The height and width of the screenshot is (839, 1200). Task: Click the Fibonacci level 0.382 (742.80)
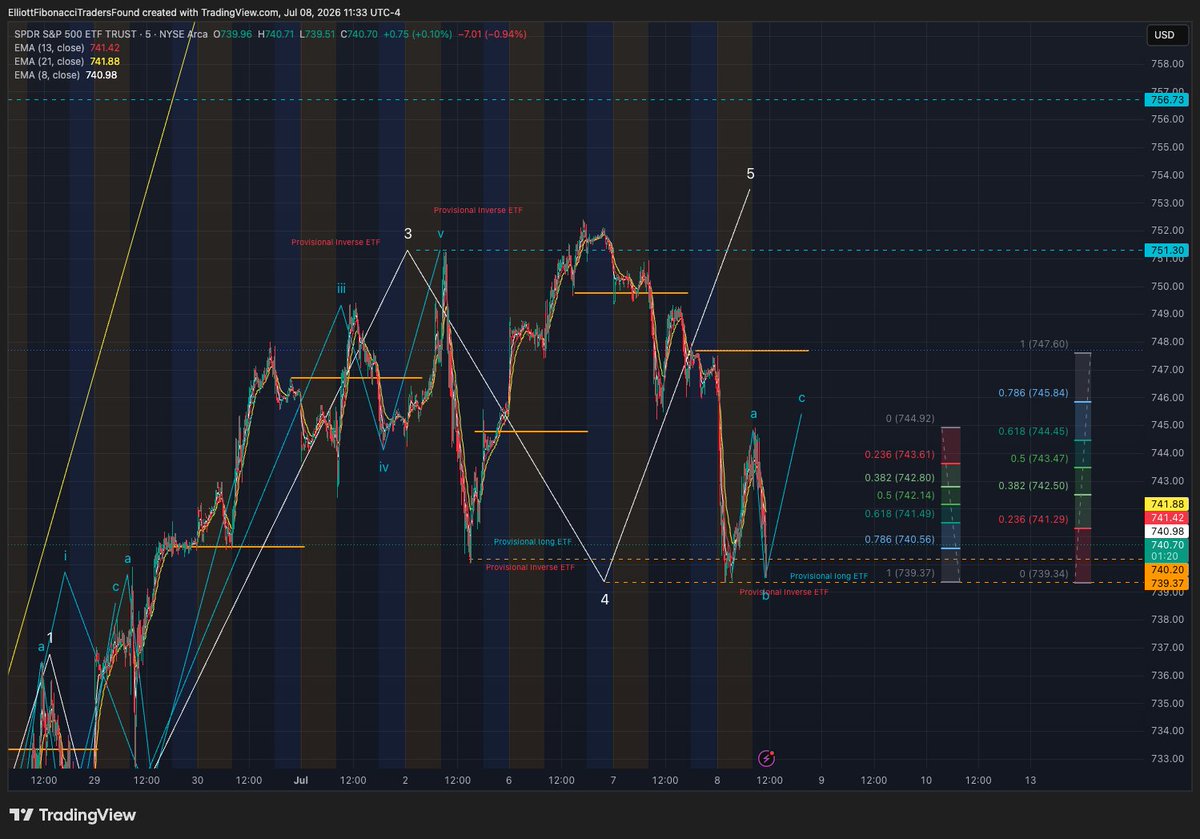tap(898, 478)
